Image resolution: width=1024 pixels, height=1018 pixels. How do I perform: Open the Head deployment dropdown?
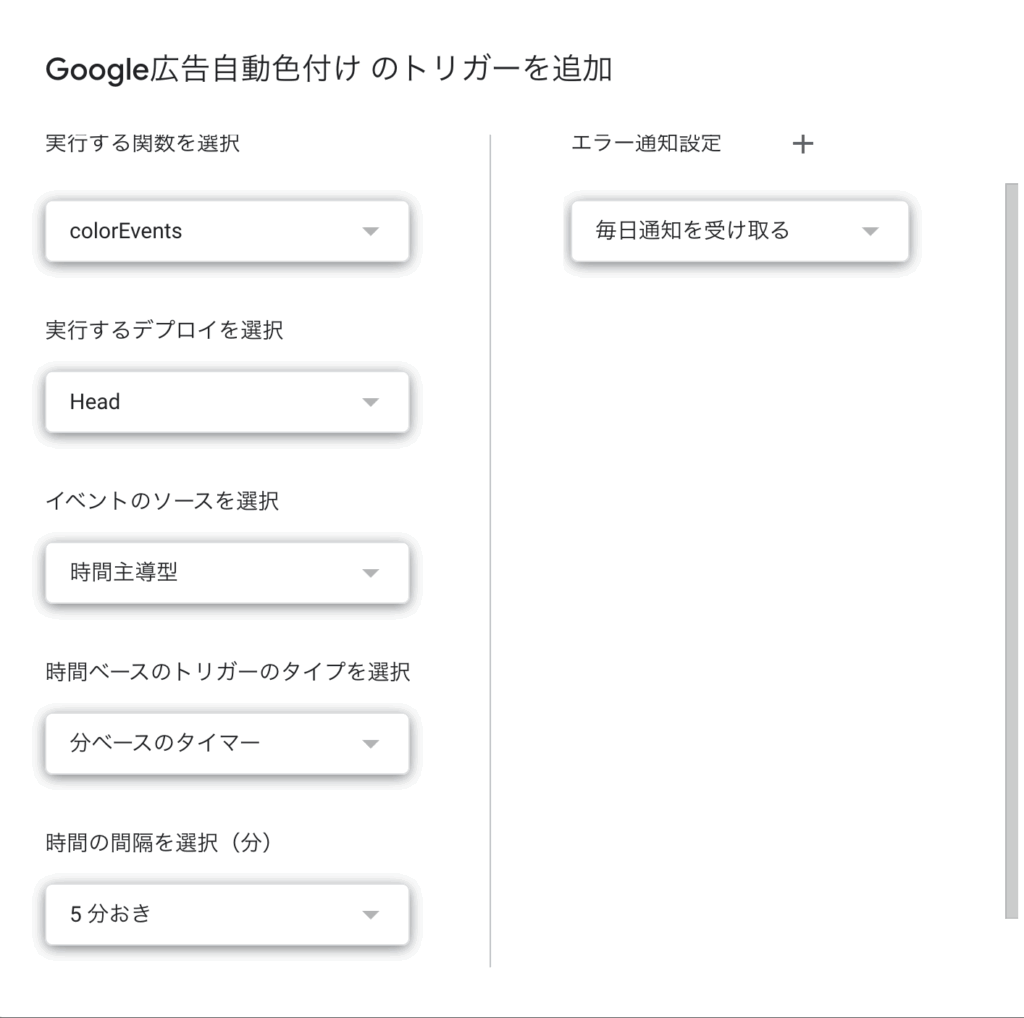227,402
